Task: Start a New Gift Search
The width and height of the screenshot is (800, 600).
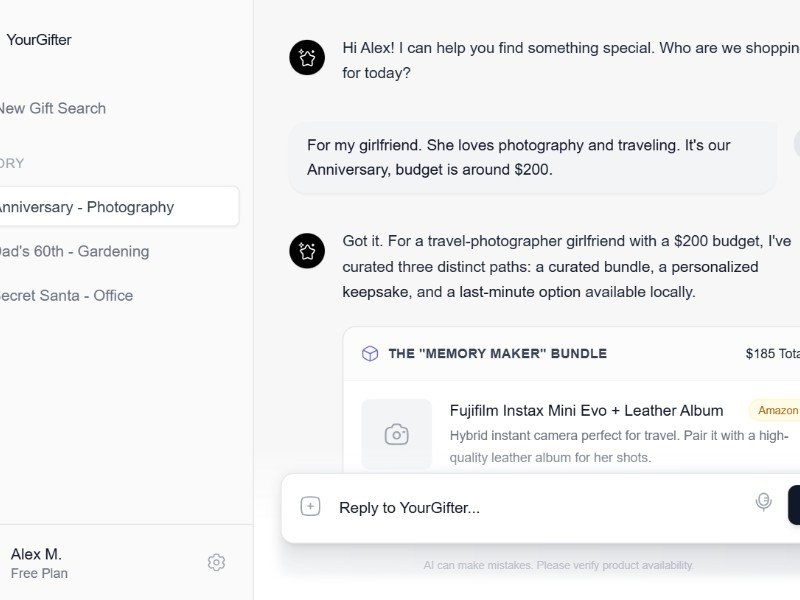Action: click(52, 108)
